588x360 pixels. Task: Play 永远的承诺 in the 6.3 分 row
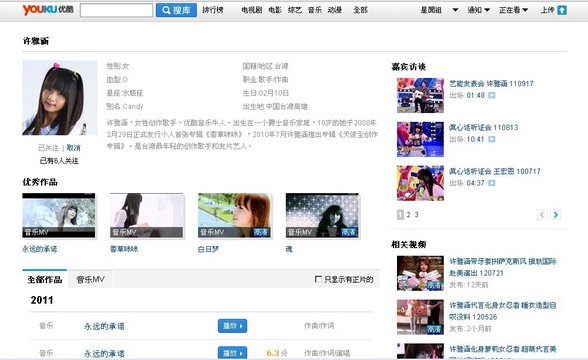point(232,353)
